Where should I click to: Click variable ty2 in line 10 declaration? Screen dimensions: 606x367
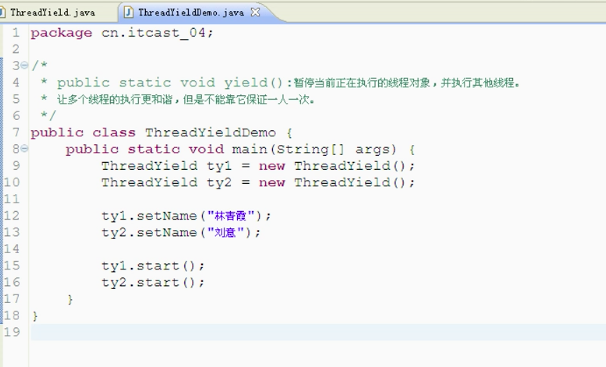(219, 183)
